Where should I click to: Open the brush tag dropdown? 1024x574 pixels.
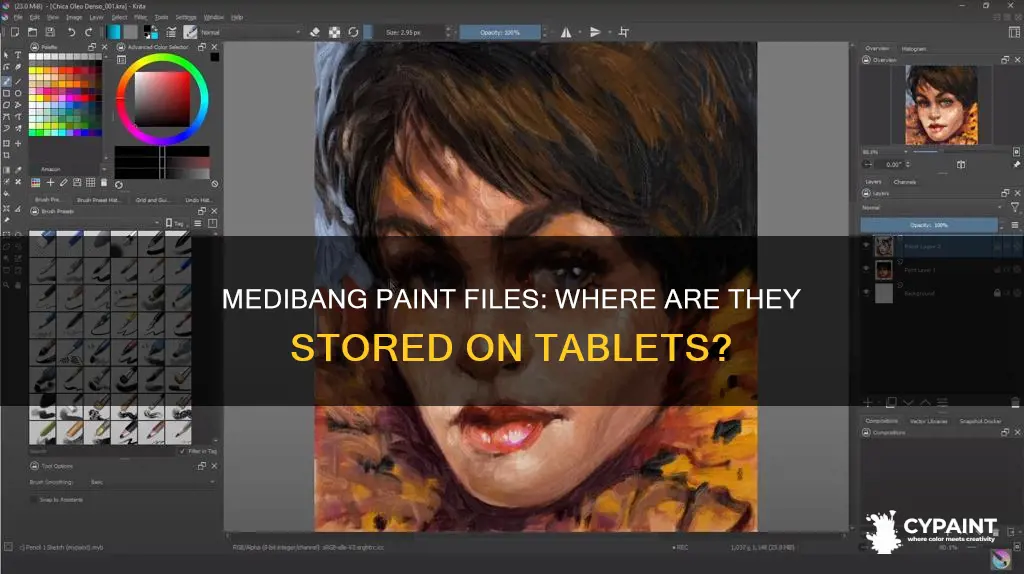[x=93, y=223]
